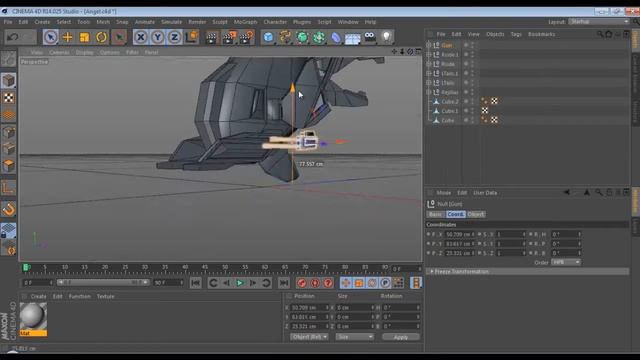Toggle Y axis lock

tap(158, 37)
